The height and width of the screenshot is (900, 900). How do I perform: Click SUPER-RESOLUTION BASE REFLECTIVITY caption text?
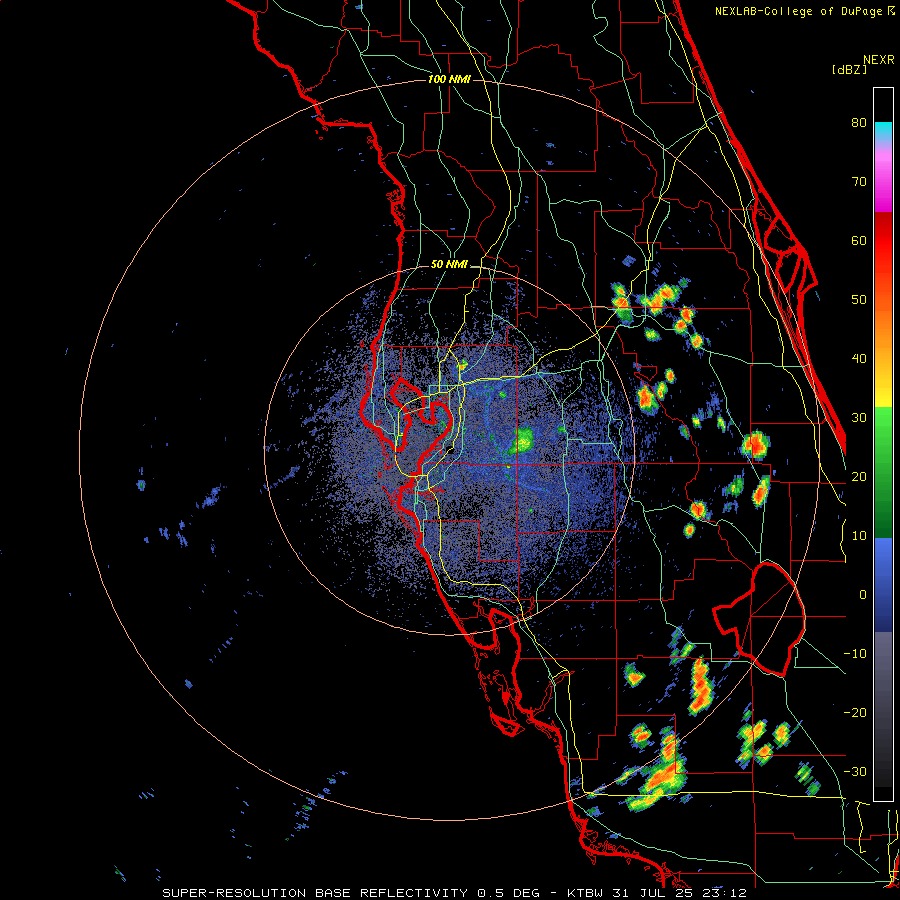coord(315,893)
